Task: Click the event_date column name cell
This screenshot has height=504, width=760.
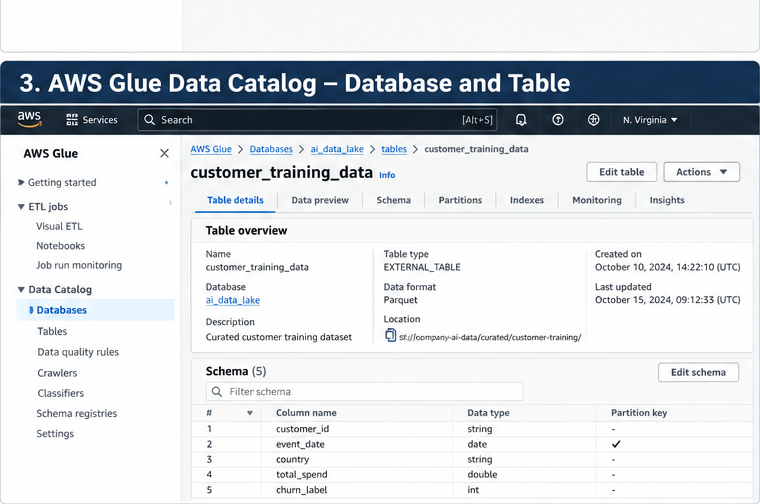Action: point(300,444)
